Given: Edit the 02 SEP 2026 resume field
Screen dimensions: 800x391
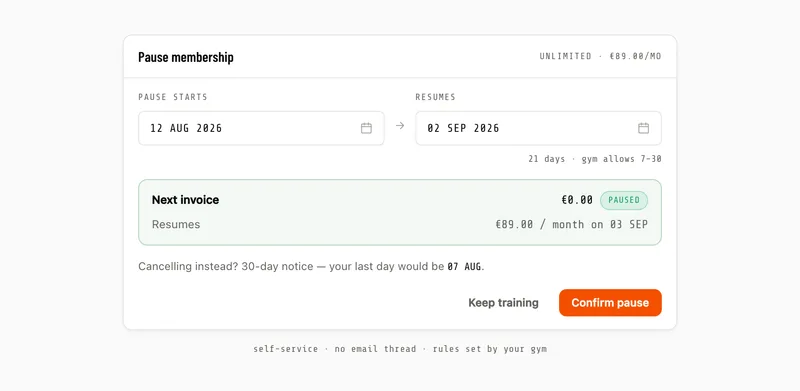Looking at the screenshot, I should point(538,128).
